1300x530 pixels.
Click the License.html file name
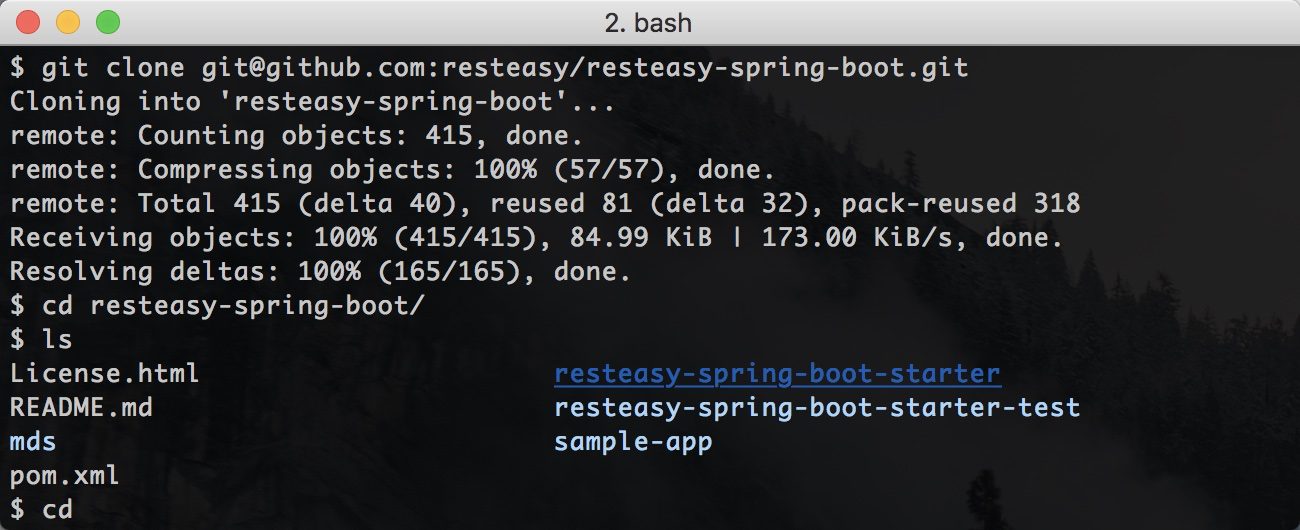pyautogui.click(x=104, y=374)
